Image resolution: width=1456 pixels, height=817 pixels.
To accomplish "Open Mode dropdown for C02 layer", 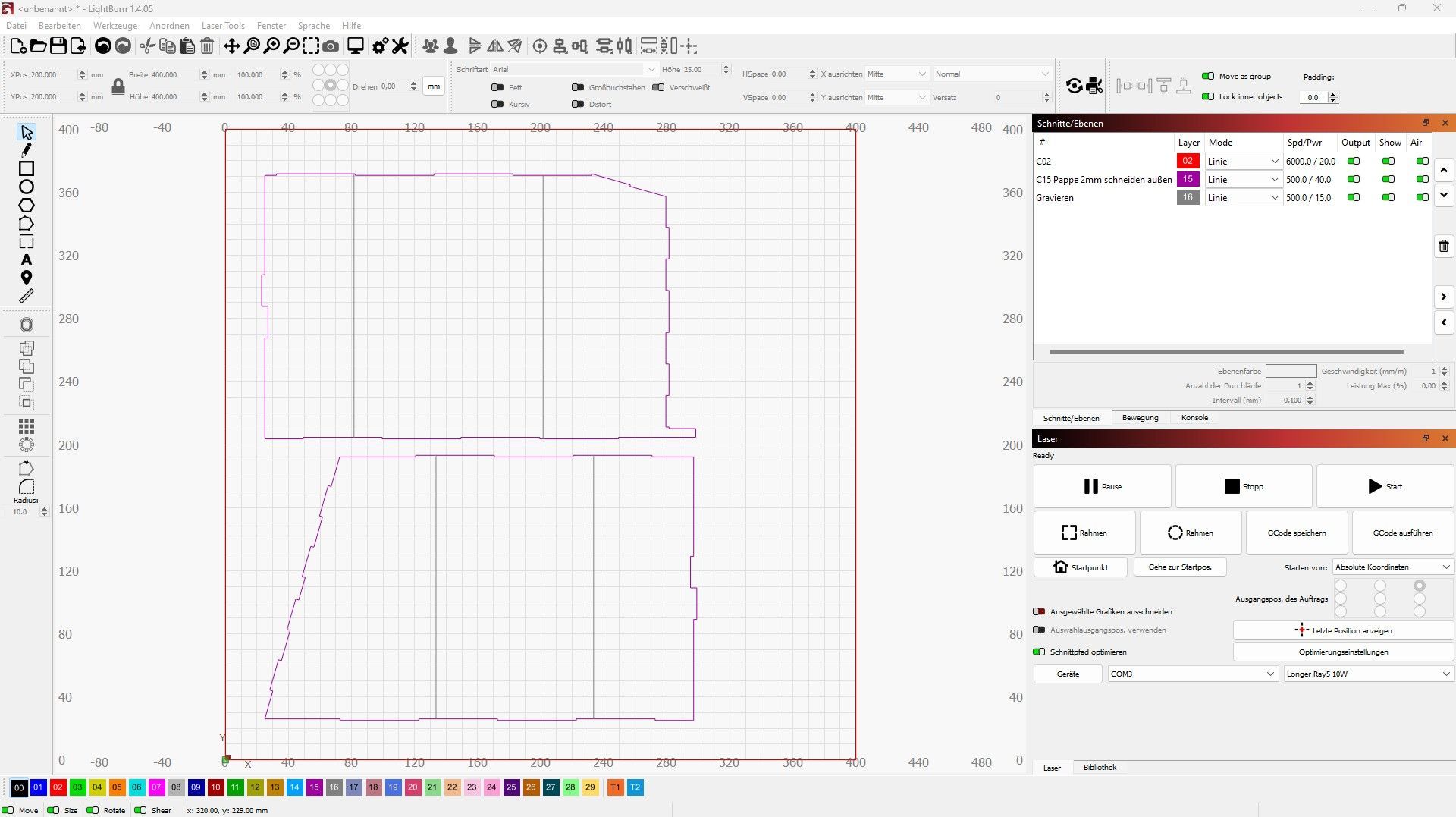I will click(1243, 161).
